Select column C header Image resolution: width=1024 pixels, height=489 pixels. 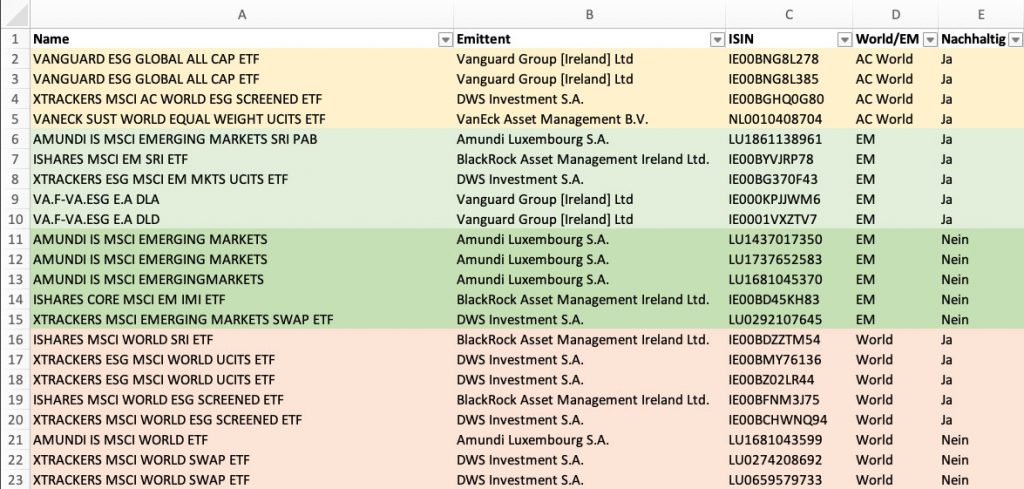789,14
